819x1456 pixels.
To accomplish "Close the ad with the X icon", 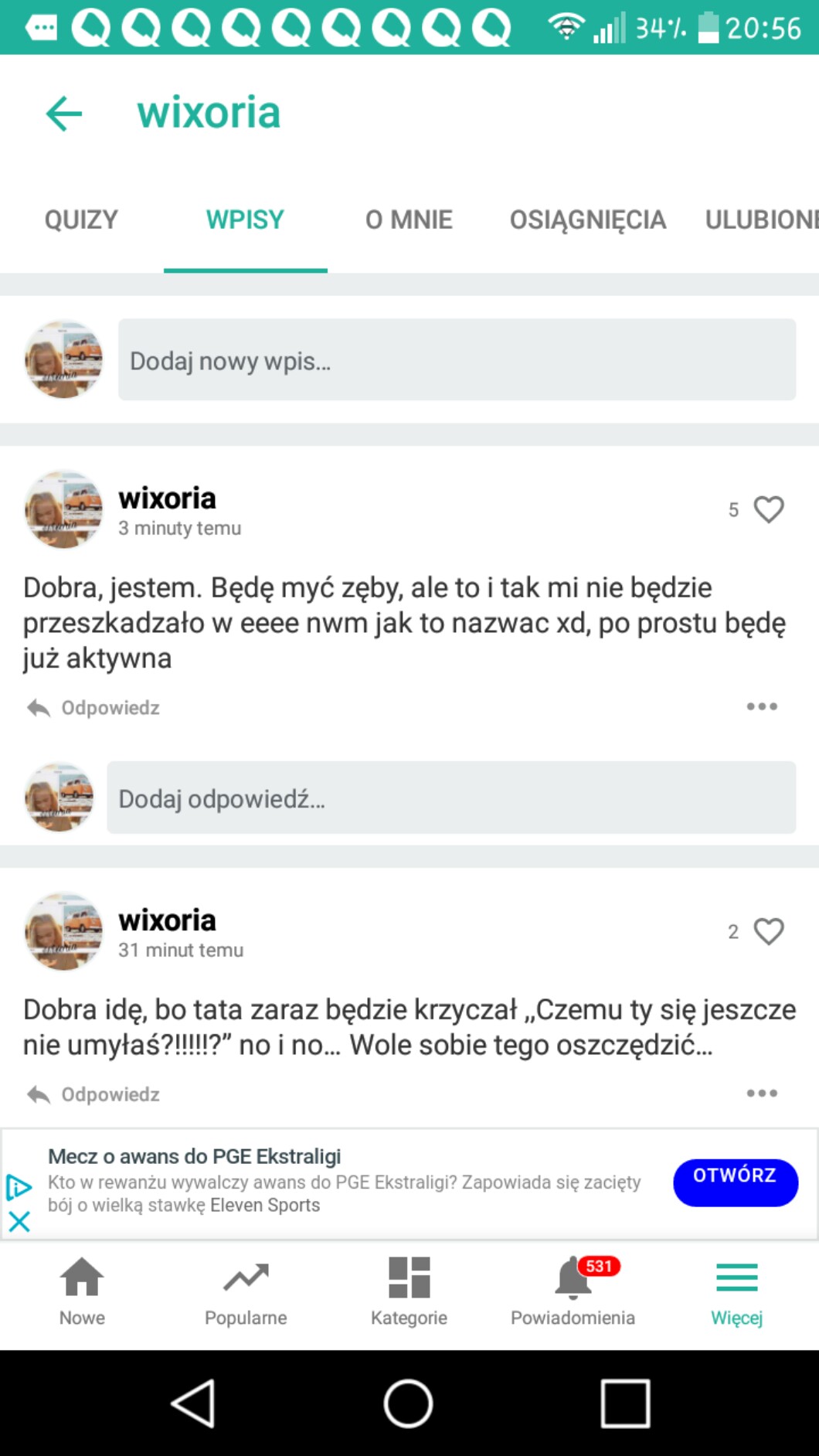I will tap(19, 1221).
